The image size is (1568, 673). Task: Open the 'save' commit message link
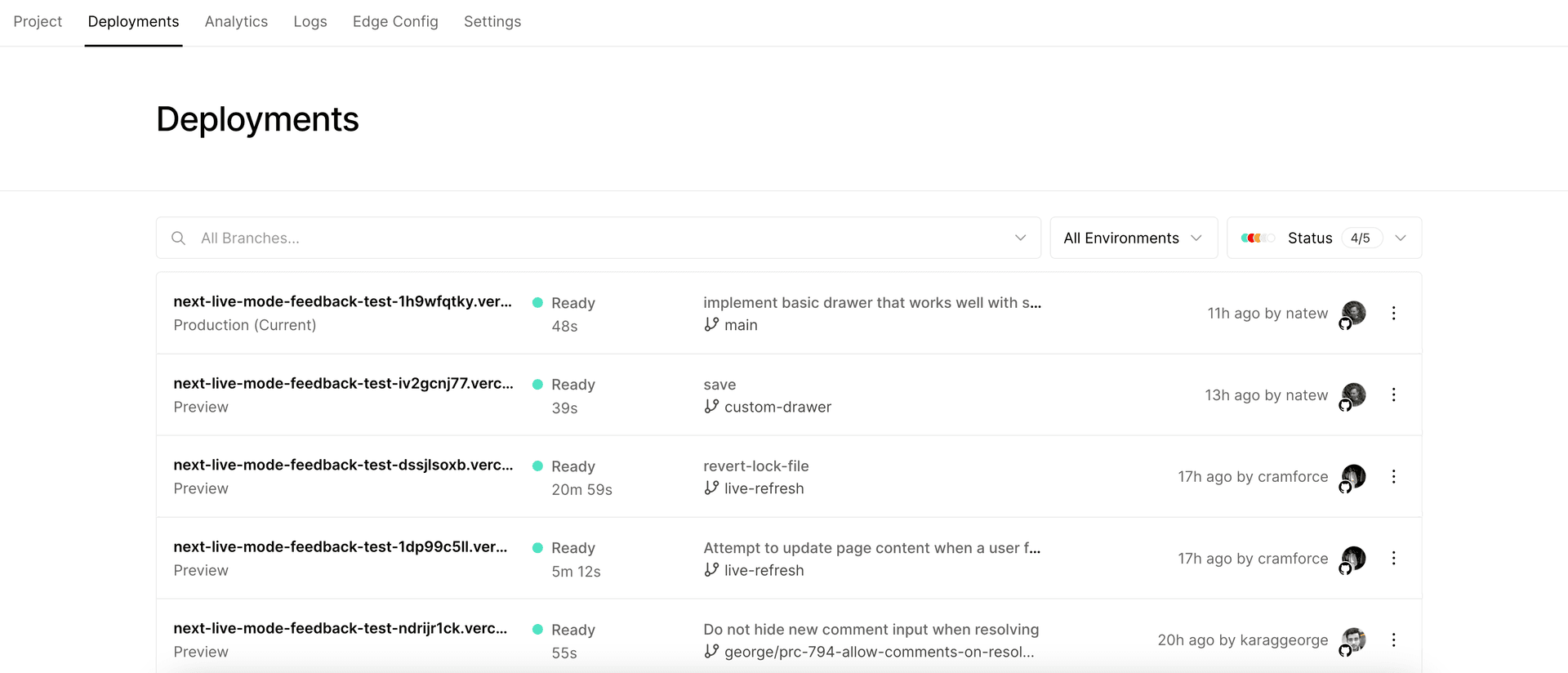(719, 385)
